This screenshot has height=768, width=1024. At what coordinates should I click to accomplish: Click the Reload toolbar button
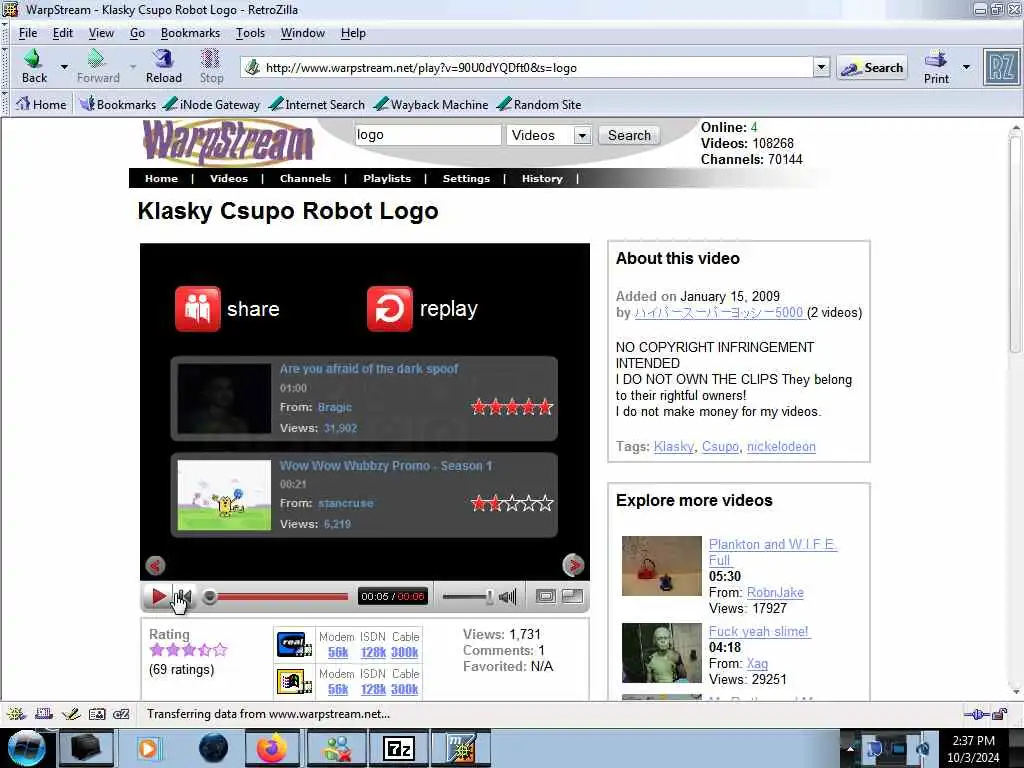(163, 66)
